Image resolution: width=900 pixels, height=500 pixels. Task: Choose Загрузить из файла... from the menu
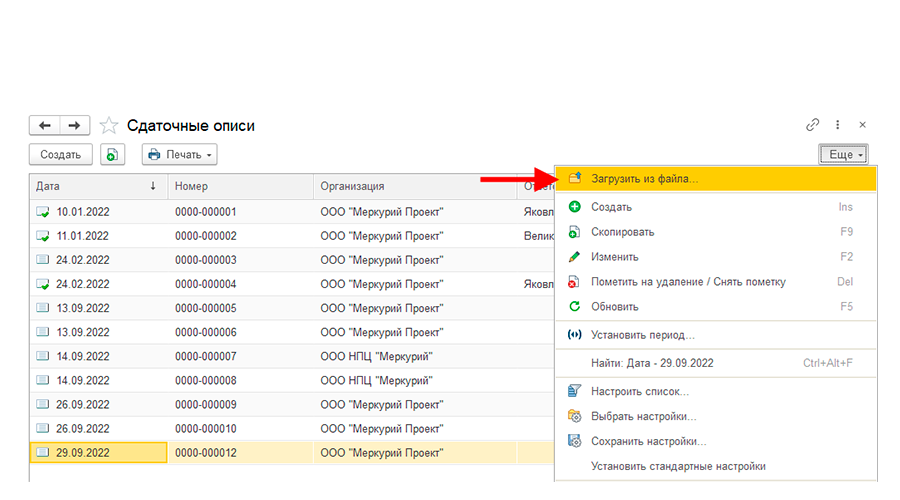(x=715, y=179)
